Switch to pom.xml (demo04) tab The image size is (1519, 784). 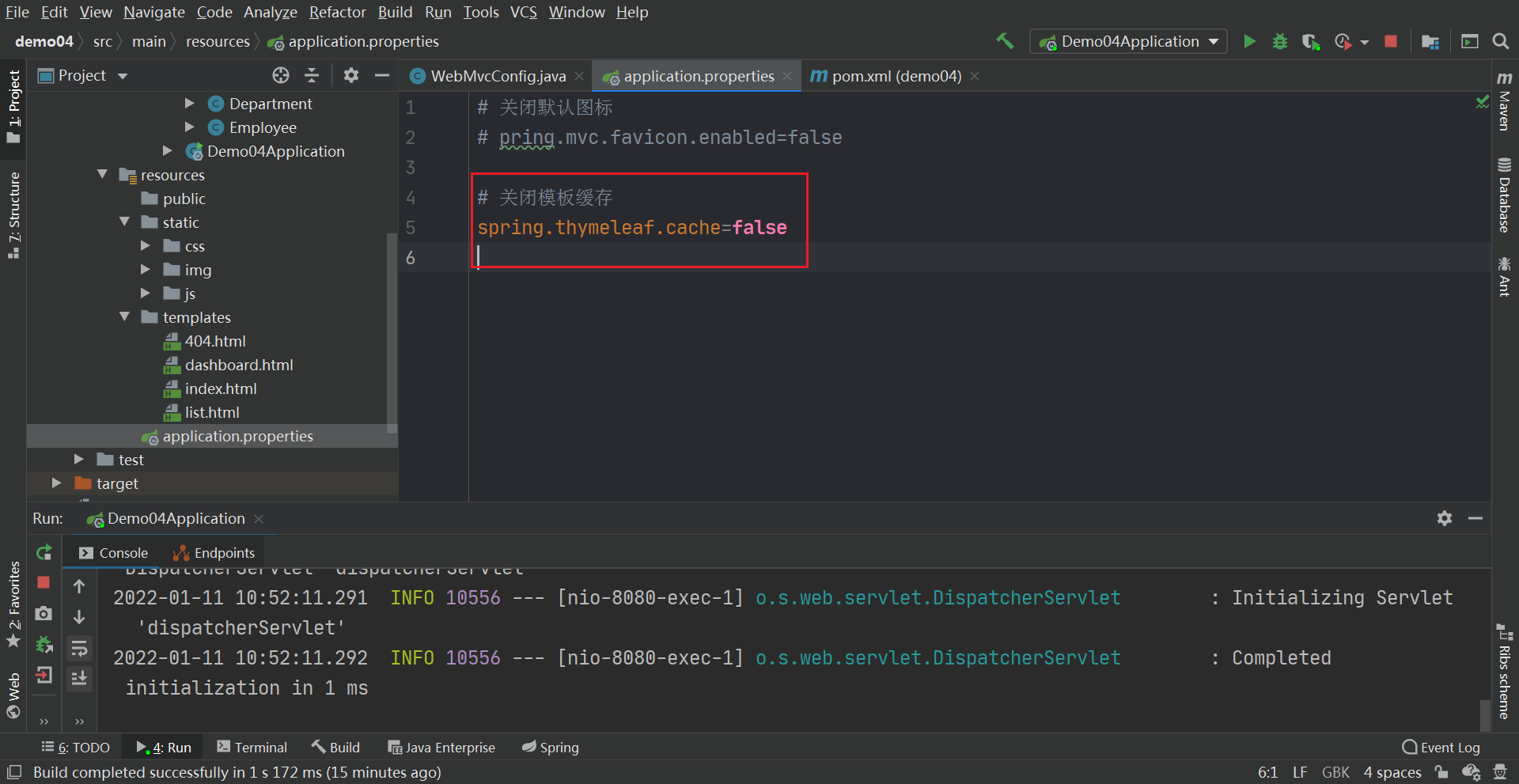896,76
